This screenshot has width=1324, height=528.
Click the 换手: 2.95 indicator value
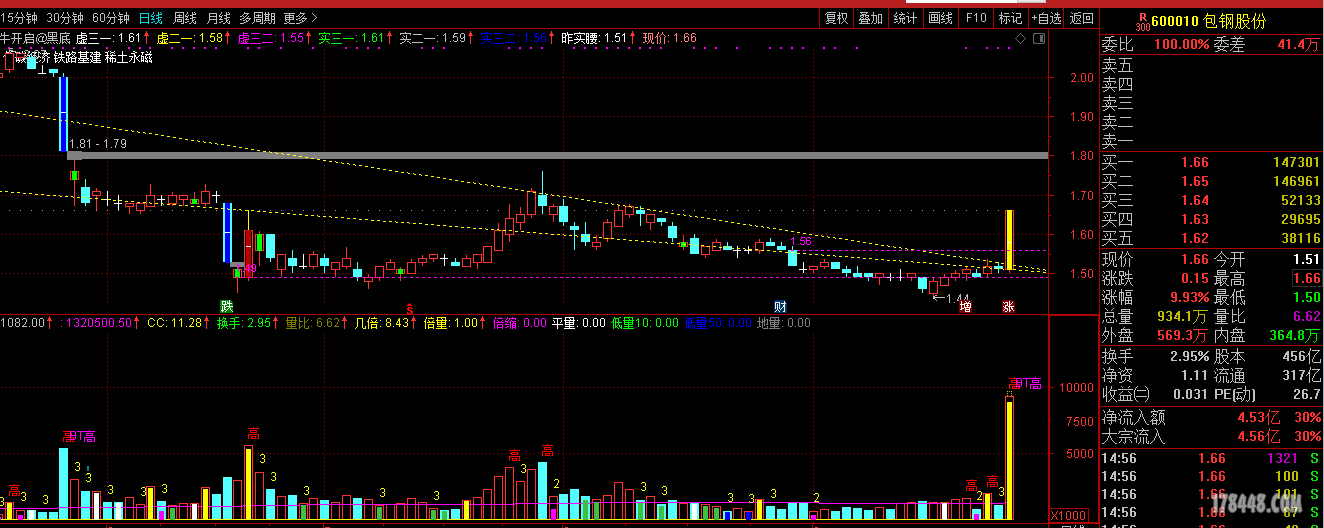[244, 323]
